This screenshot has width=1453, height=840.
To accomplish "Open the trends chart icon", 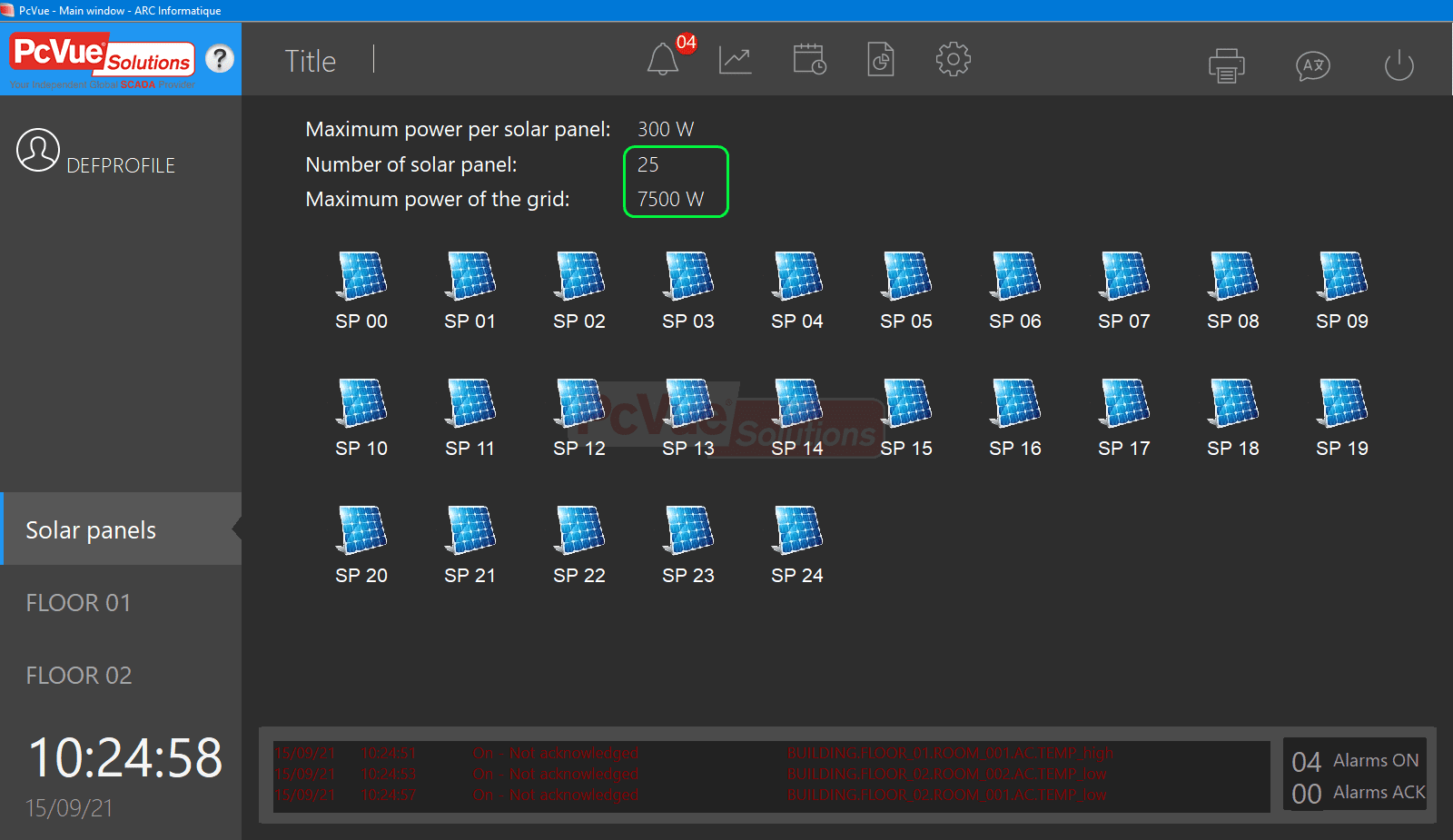I will (x=735, y=61).
